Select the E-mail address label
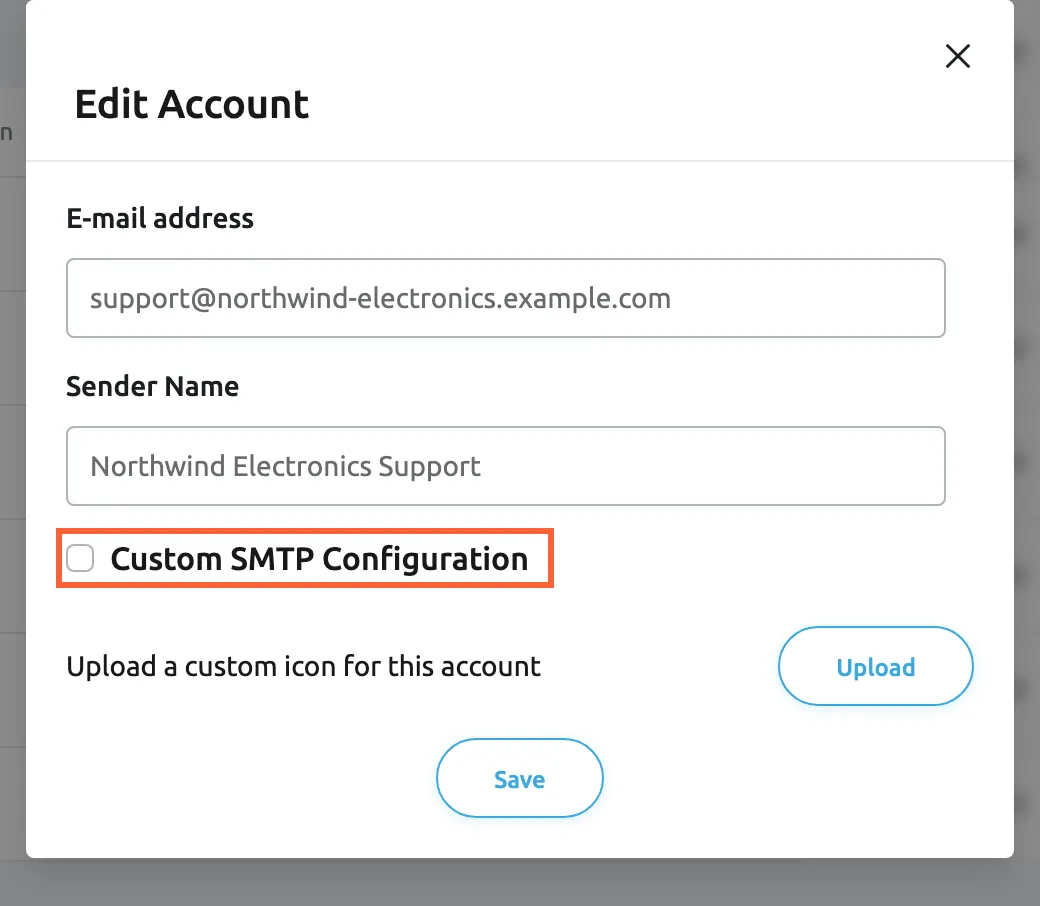Screen dimensions: 1040x906 click(x=160, y=218)
